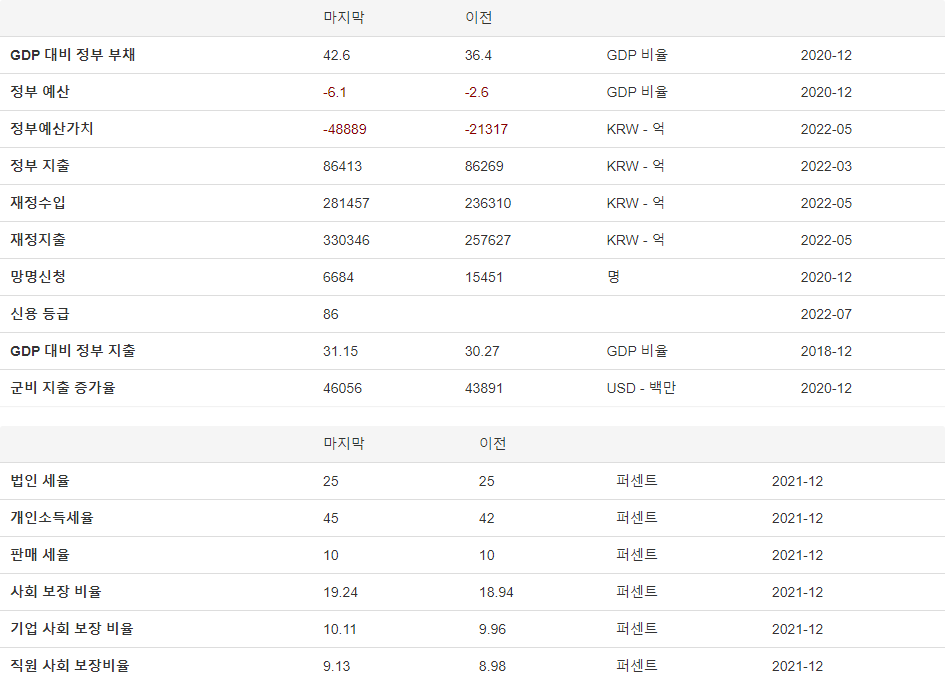Click the value 9.13
This screenshot has height=684, width=945.
[x=336, y=667]
